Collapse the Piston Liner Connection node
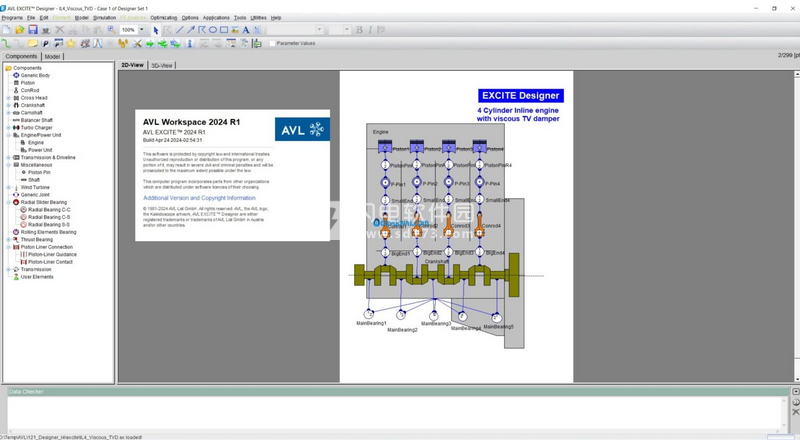 tap(9, 247)
